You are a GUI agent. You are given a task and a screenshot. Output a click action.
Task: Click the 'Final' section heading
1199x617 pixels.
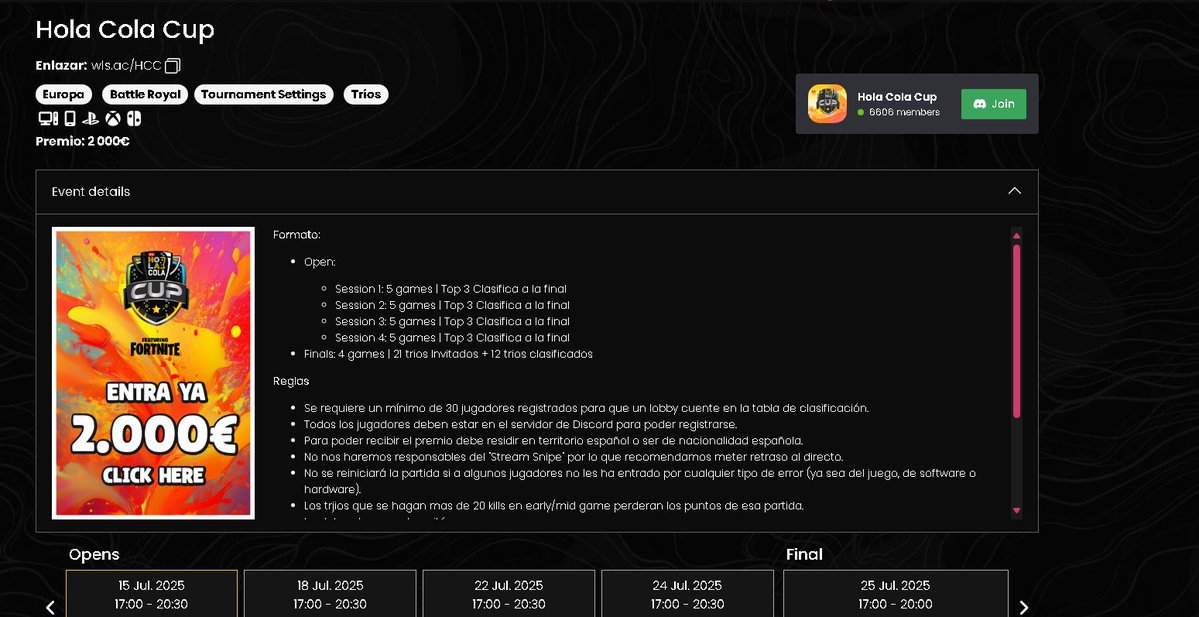pos(804,554)
